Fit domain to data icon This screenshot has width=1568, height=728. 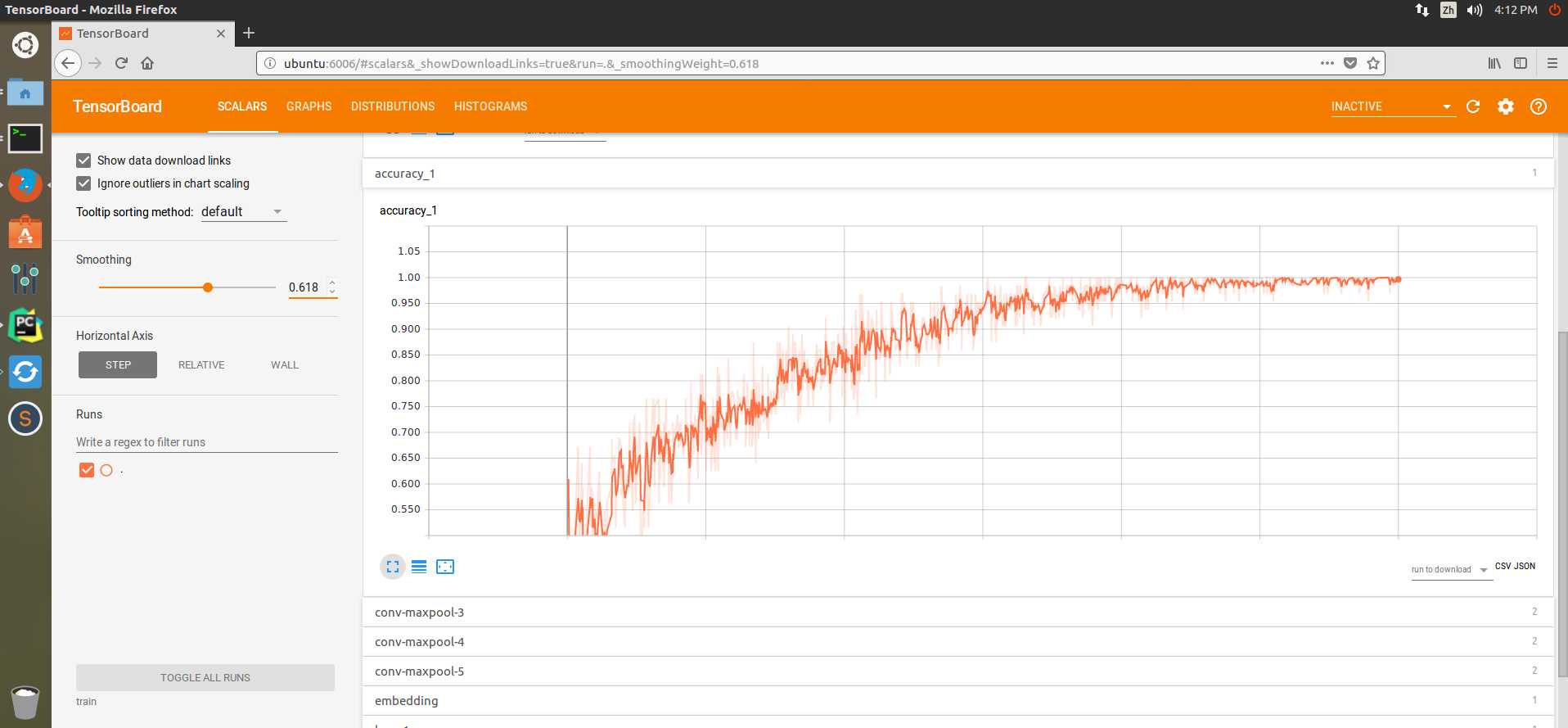point(445,567)
